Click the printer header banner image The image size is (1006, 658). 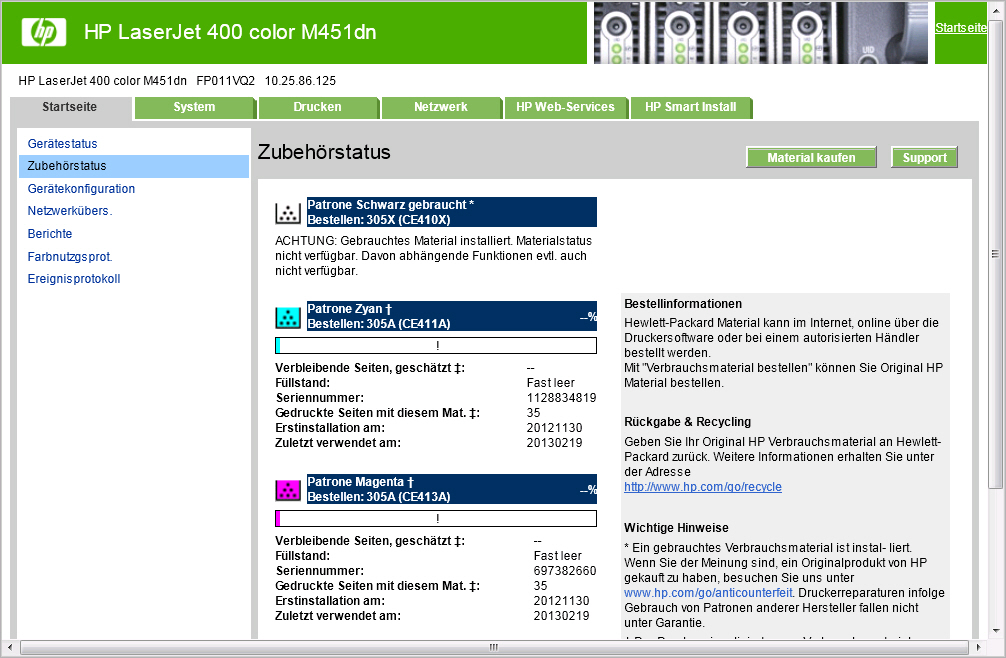pyautogui.click(x=760, y=32)
